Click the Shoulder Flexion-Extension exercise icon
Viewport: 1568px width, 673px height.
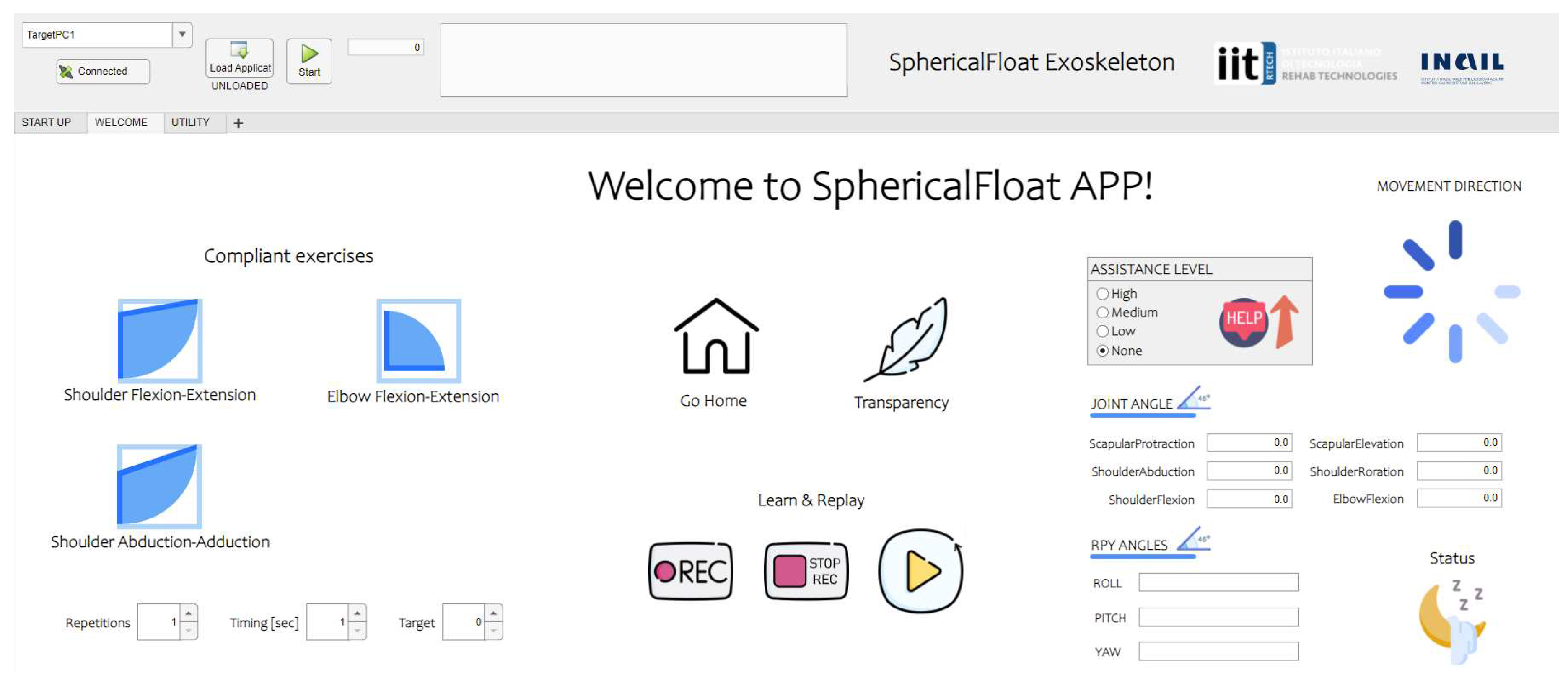coord(159,339)
